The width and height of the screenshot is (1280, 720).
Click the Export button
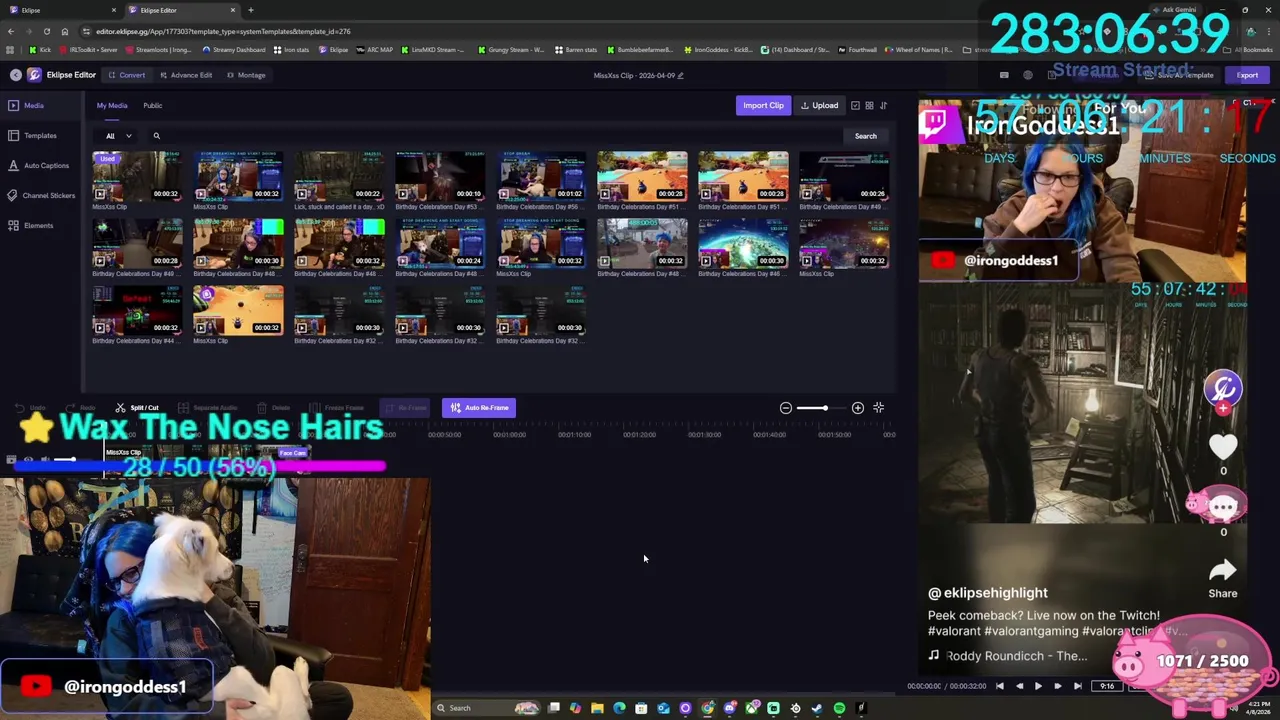pyautogui.click(x=1247, y=75)
